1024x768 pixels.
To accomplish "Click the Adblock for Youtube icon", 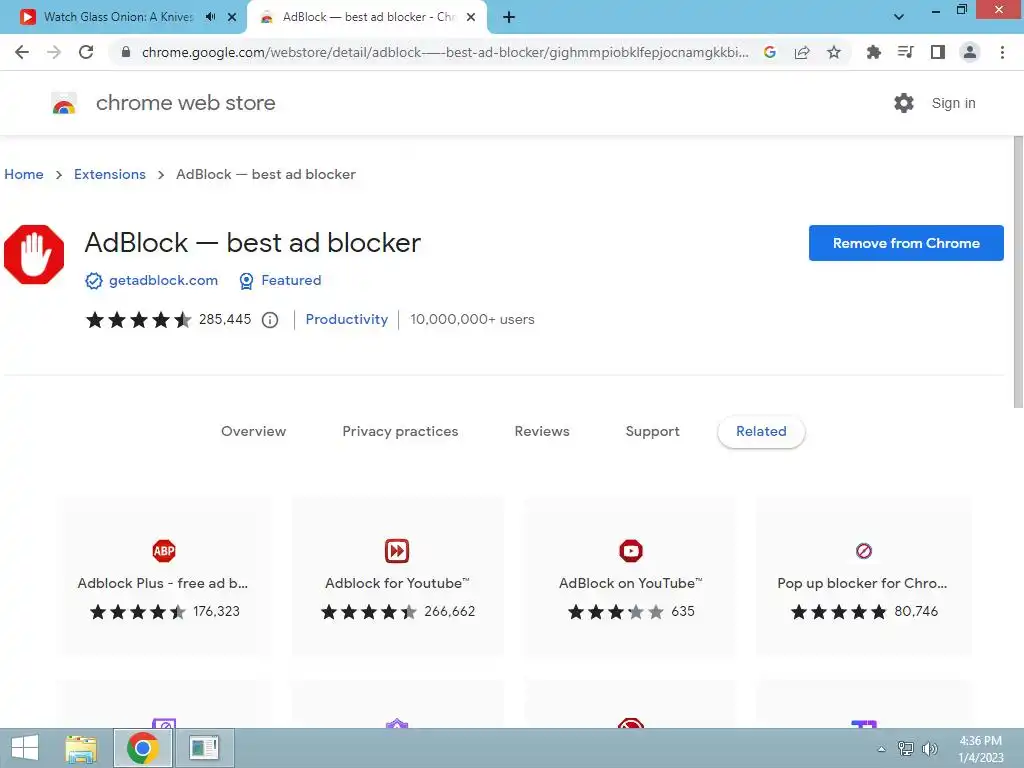I will [397, 551].
